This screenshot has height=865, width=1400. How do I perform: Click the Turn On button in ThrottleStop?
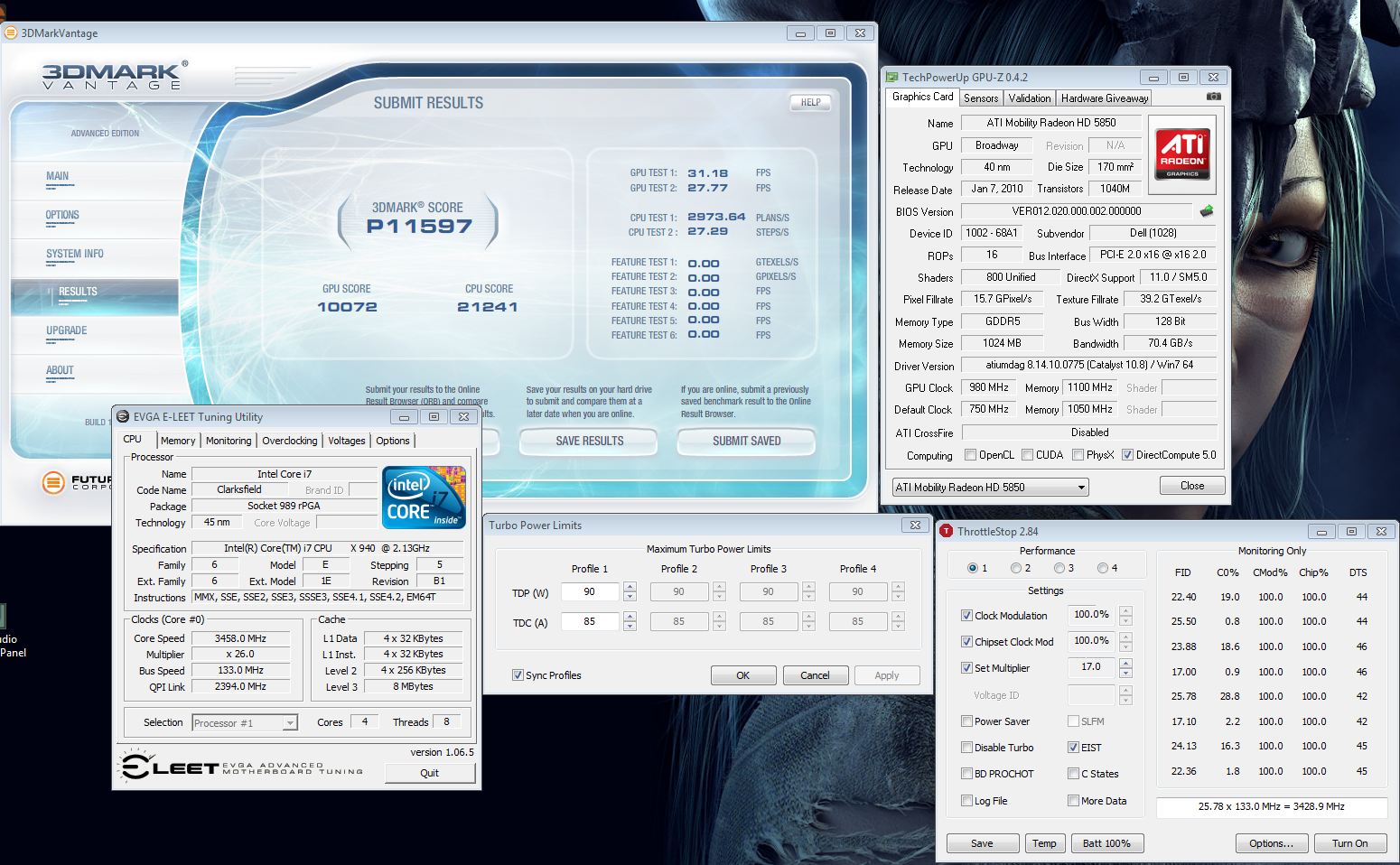point(1349,843)
